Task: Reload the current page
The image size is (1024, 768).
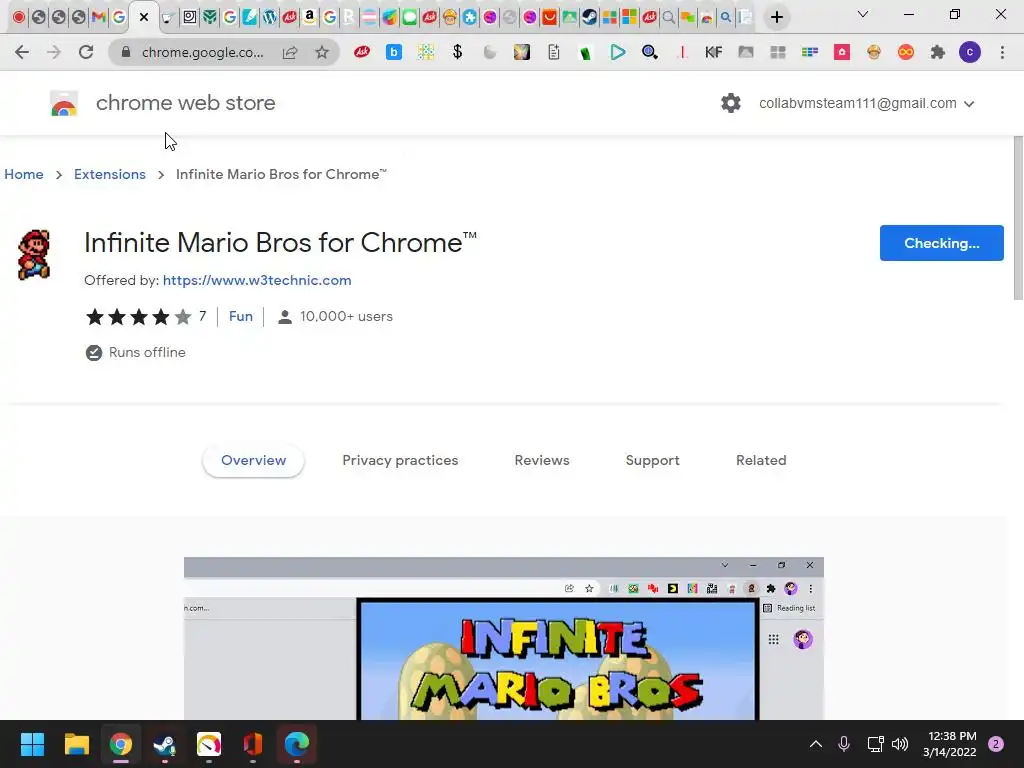Action: (x=86, y=52)
